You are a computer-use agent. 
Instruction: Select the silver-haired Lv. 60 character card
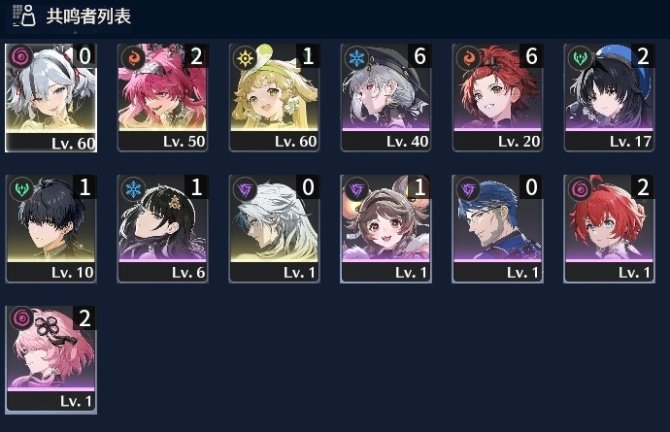pos(51,98)
